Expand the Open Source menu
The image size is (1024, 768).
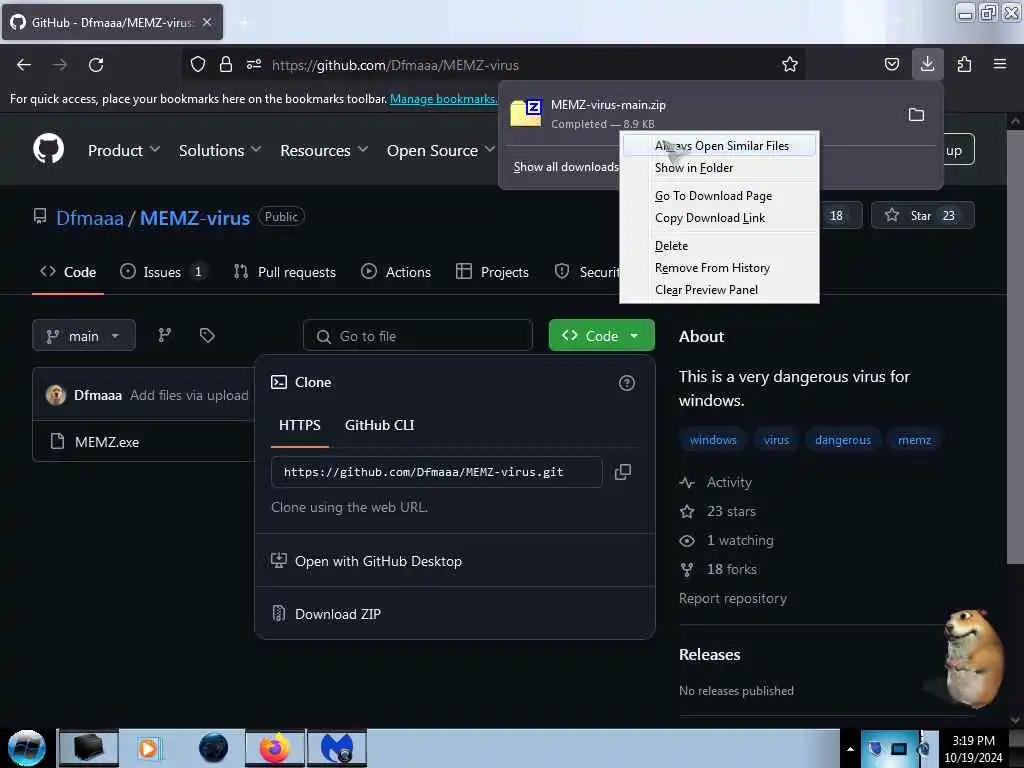point(441,150)
